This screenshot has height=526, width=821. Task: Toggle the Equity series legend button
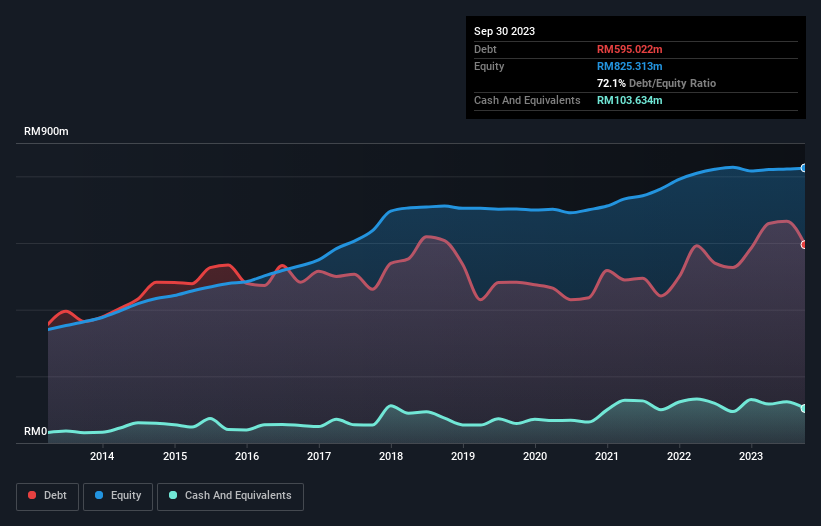118,496
